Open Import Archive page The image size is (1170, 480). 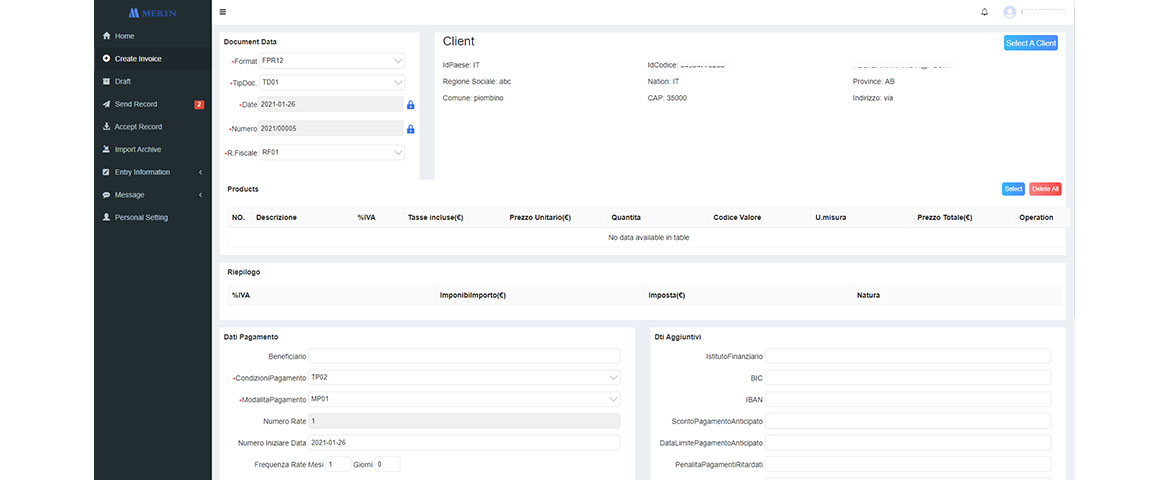(x=137, y=149)
